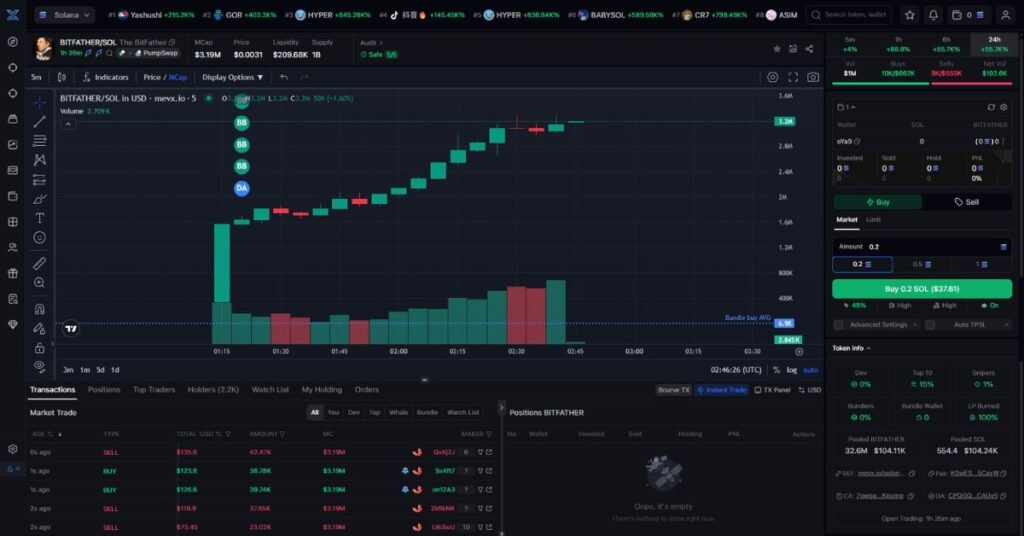Click Buy 0.2 SOL button
This screenshot has height=536, width=1024.
[x=922, y=289]
